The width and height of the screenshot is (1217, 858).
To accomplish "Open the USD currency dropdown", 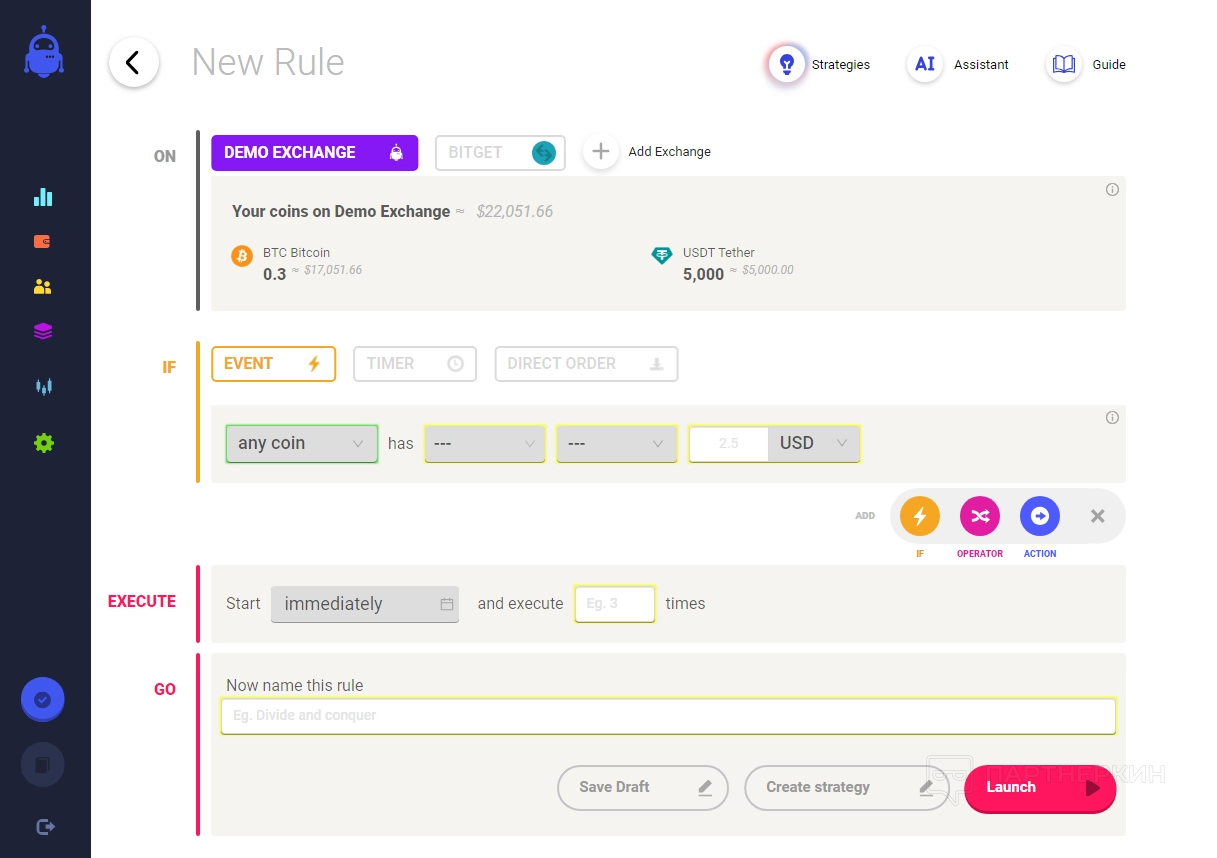I will coord(813,443).
